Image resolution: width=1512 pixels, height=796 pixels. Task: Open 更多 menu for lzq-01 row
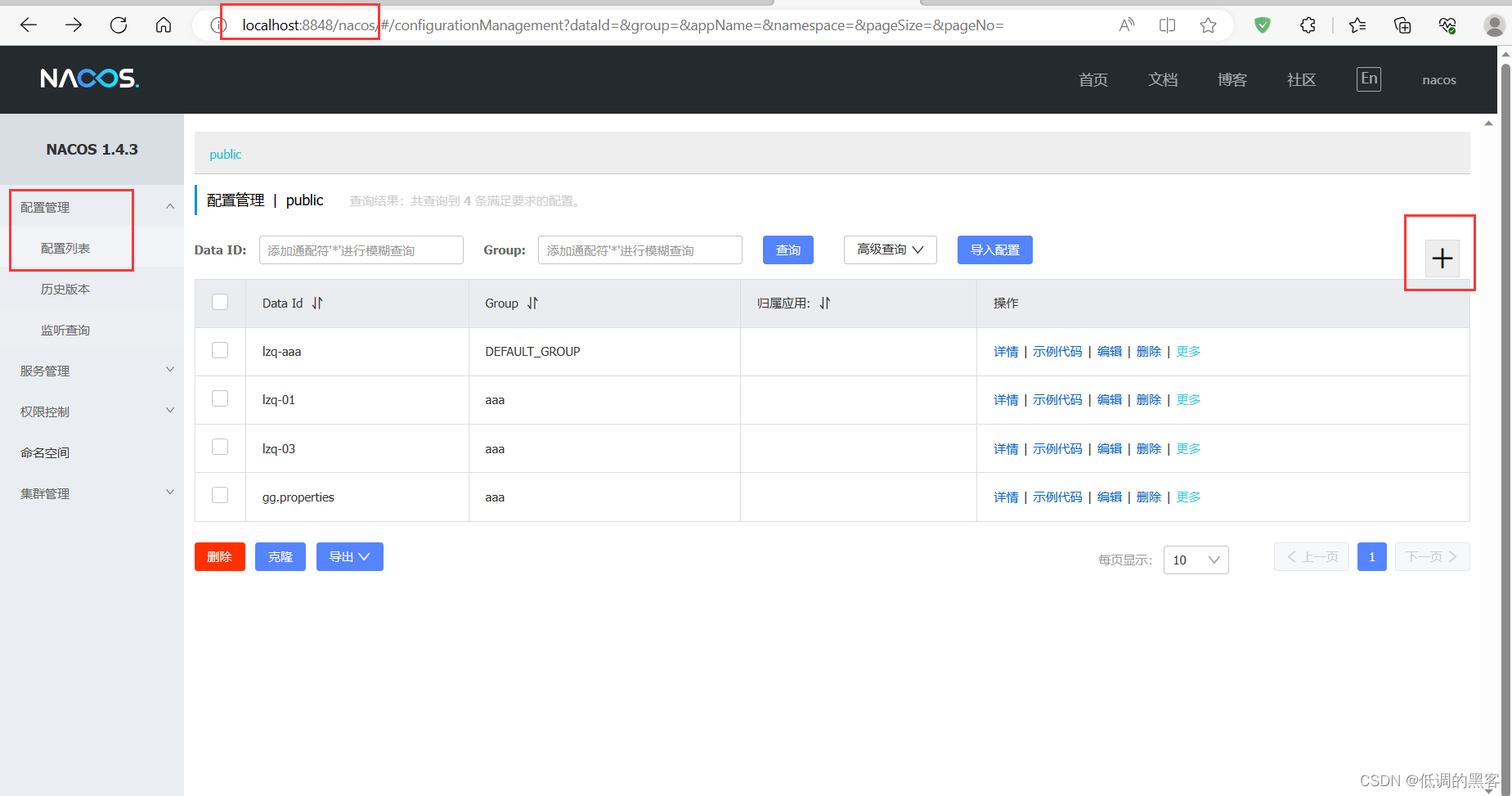[1188, 399]
